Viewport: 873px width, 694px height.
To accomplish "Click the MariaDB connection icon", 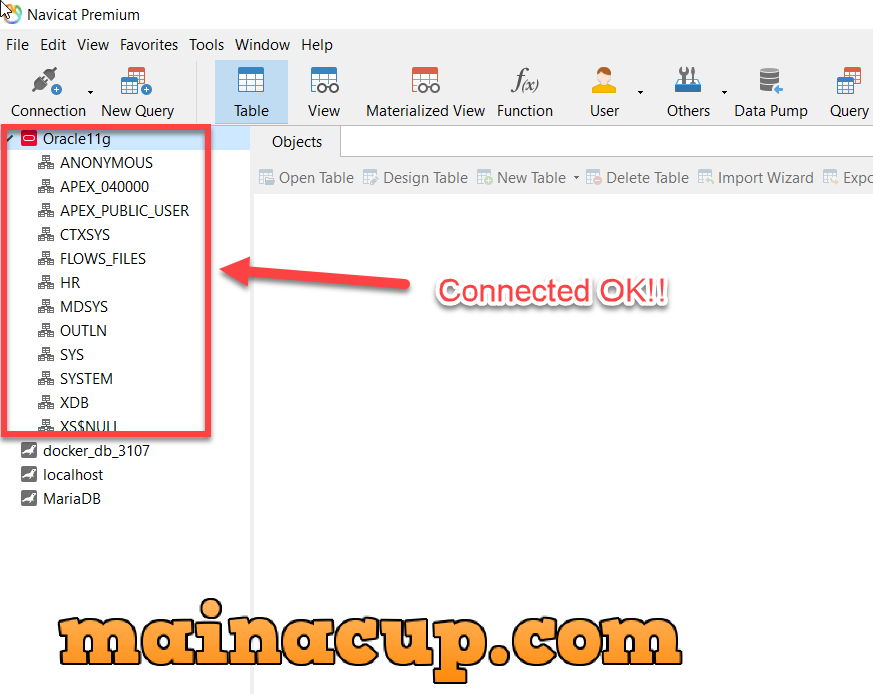I will tap(28, 498).
